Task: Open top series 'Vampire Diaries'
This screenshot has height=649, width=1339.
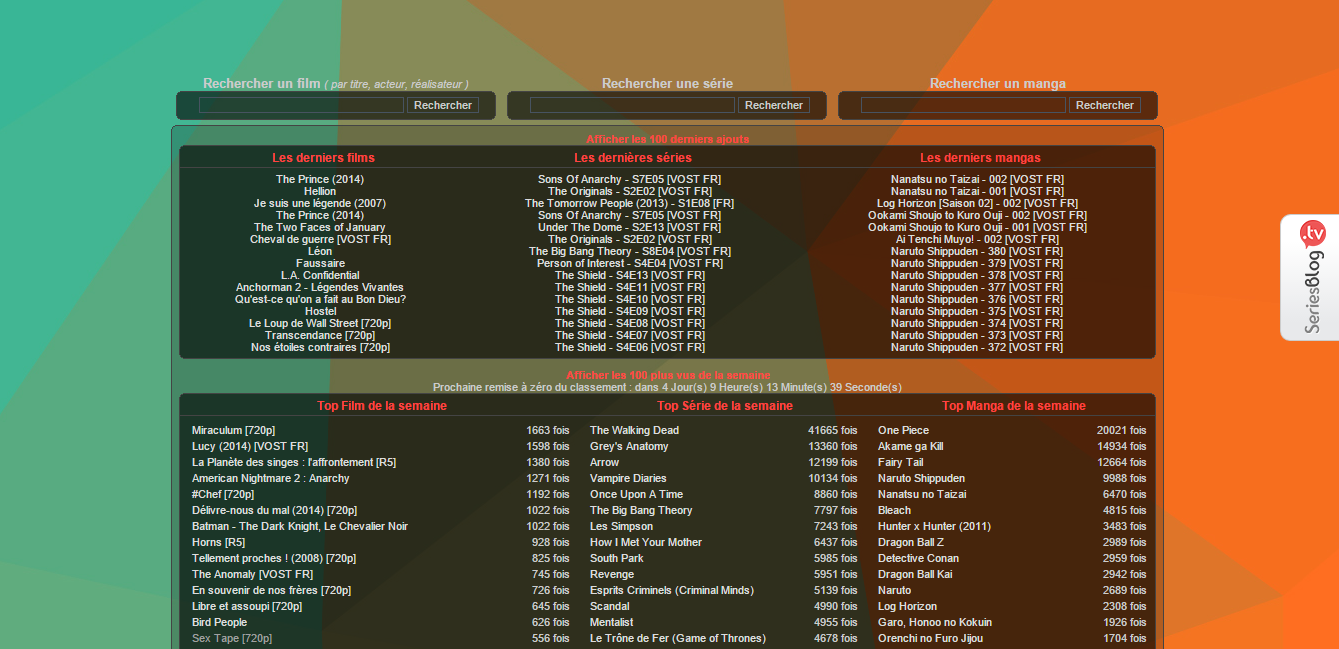Action: tap(628, 478)
